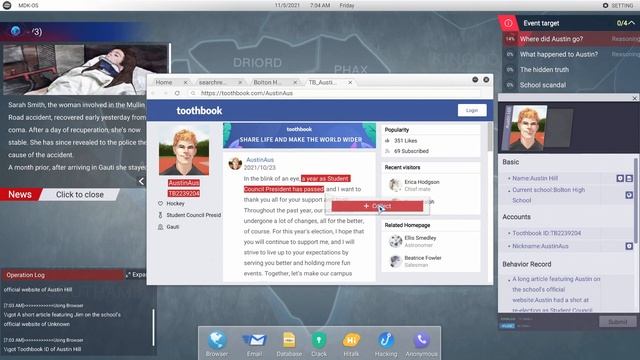
Task: Click icon beside Current school:Bolton High School
Action: (629, 195)
